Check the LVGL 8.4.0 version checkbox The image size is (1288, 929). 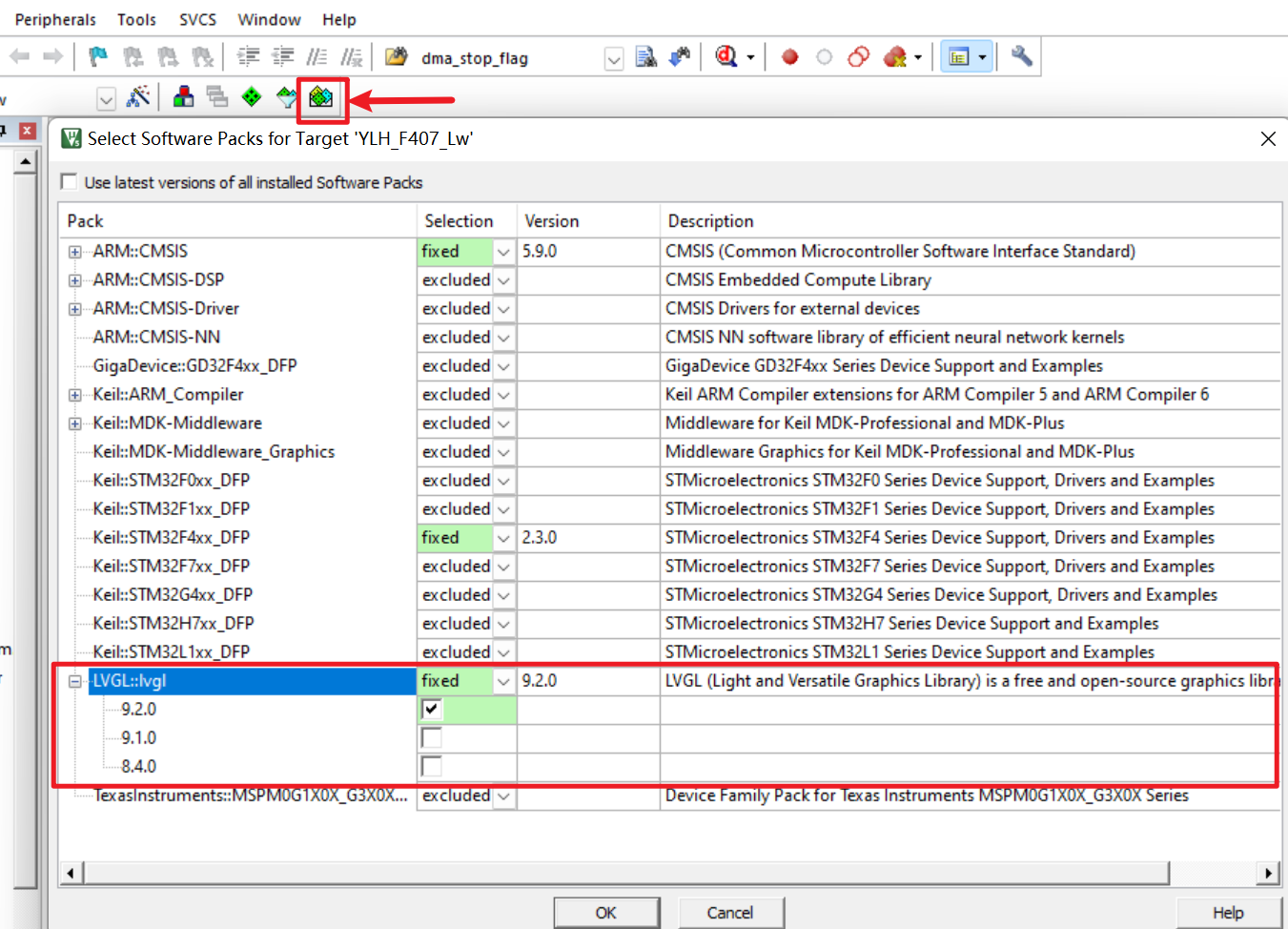431,766
